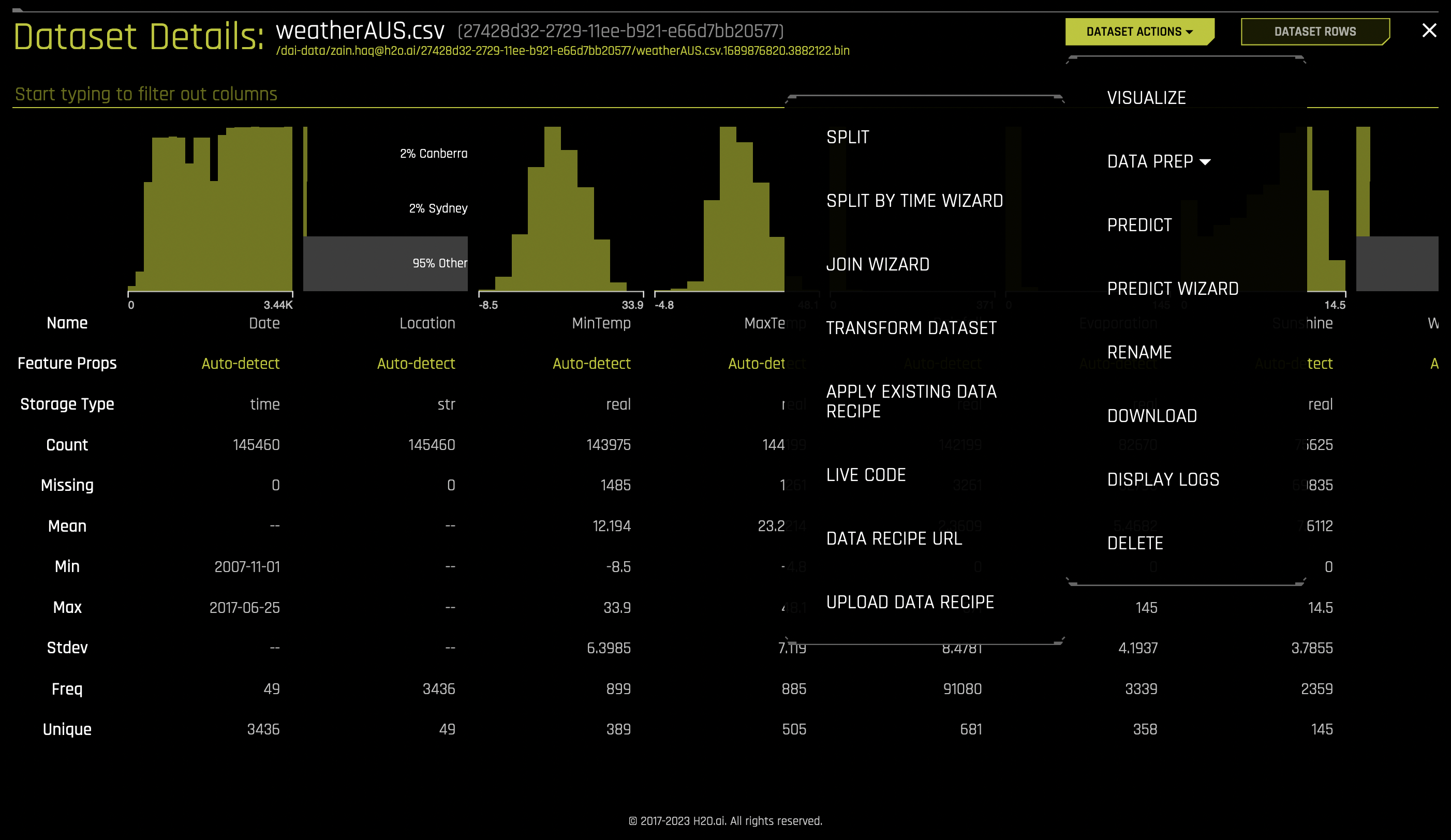Select VISUALIZE from the actions menu
Viewport: 1451px width, 840px height.
[1146, 97]
